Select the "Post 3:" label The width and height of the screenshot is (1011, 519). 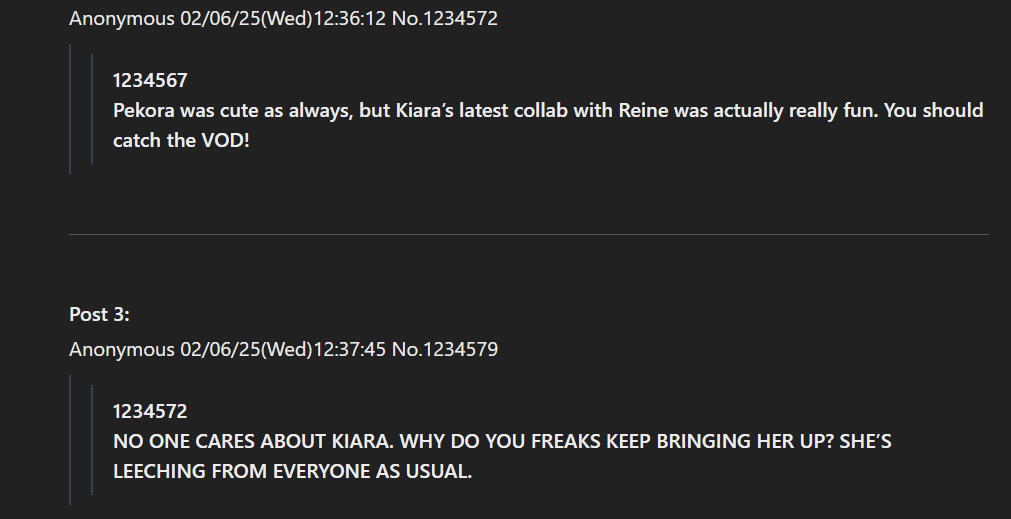click(x=99, y=315)
